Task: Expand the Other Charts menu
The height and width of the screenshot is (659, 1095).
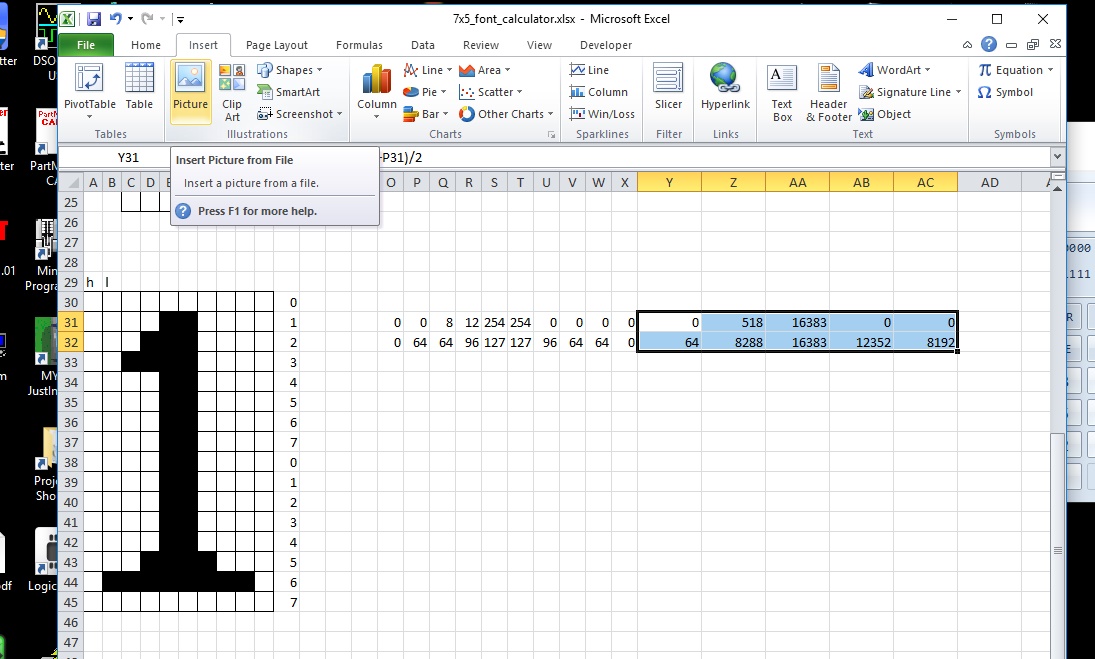Action: pos(505,114)
